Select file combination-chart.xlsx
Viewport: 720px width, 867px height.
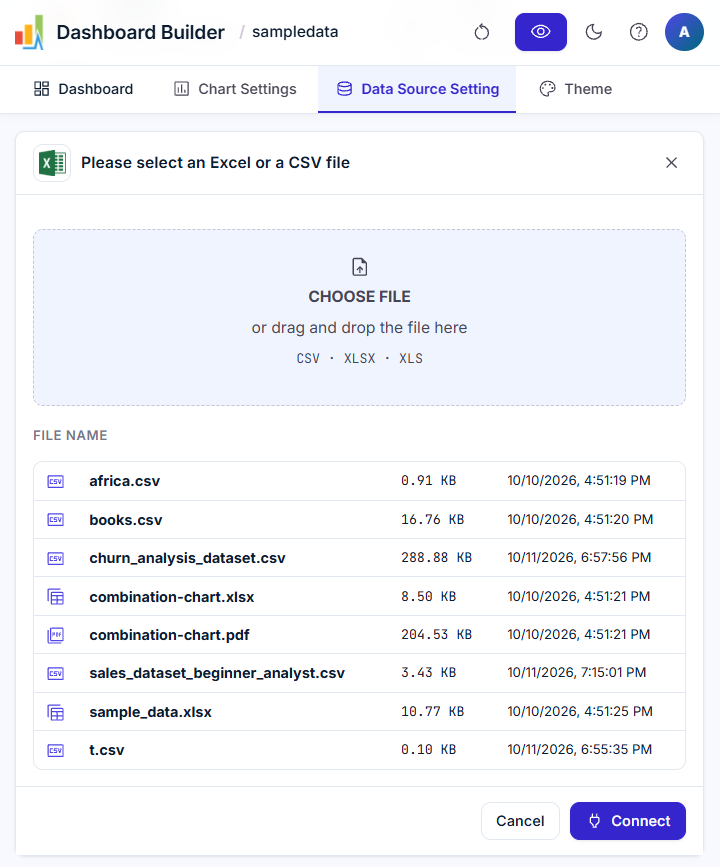pos(359,597)
